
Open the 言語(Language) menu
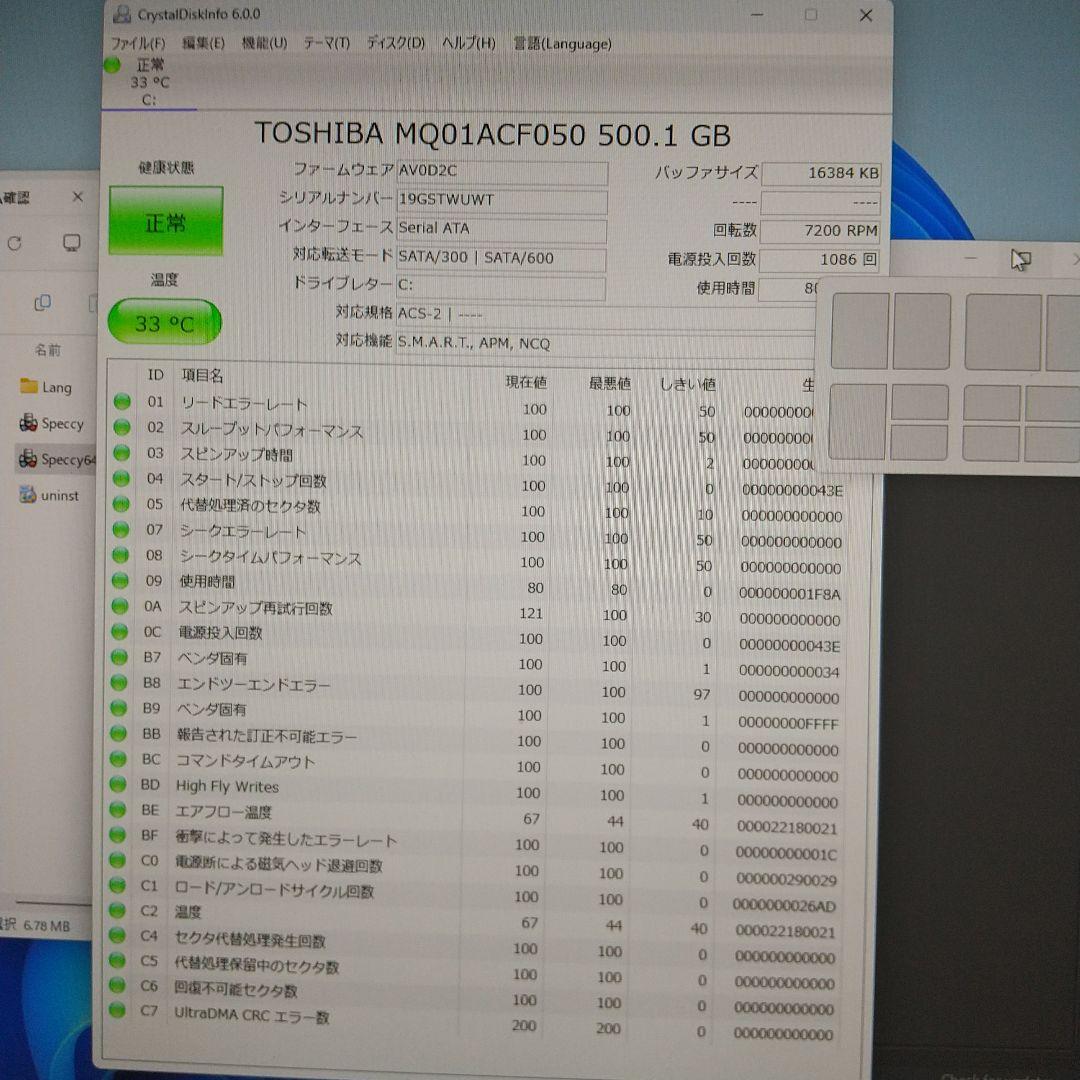point(564,44)
